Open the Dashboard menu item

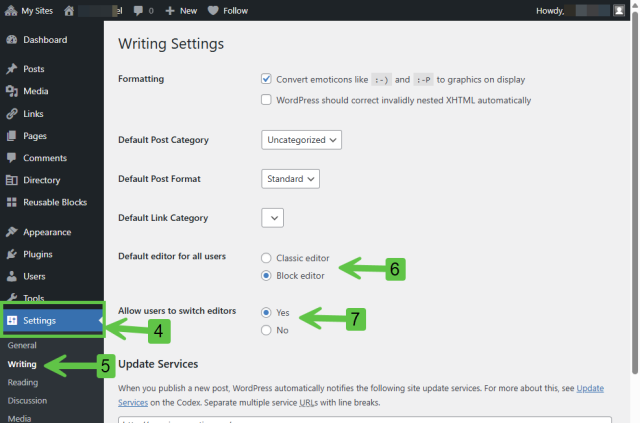52,40
